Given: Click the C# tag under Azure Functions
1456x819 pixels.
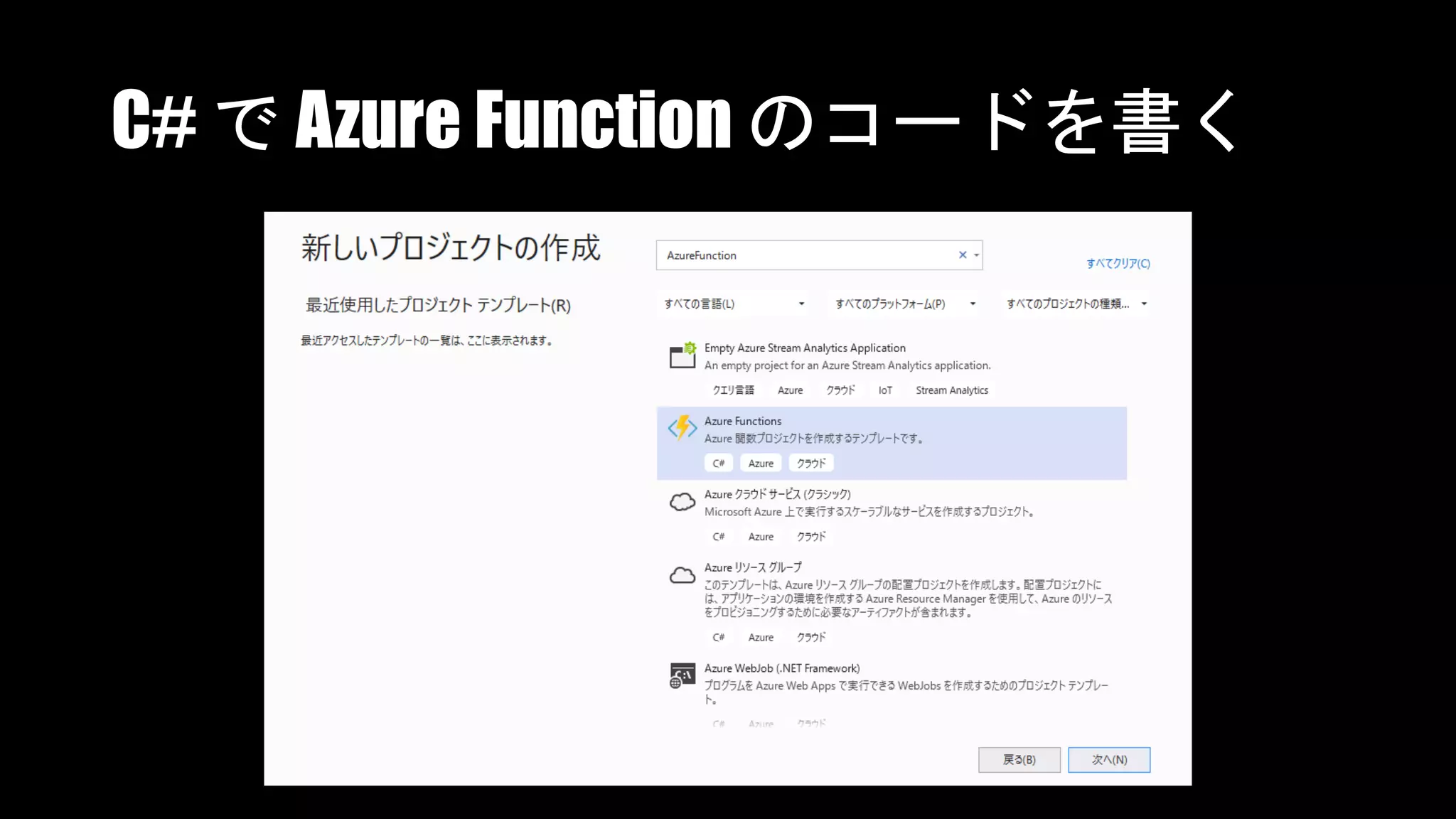Looking at the screenshot, I should [x=719, y=464].
